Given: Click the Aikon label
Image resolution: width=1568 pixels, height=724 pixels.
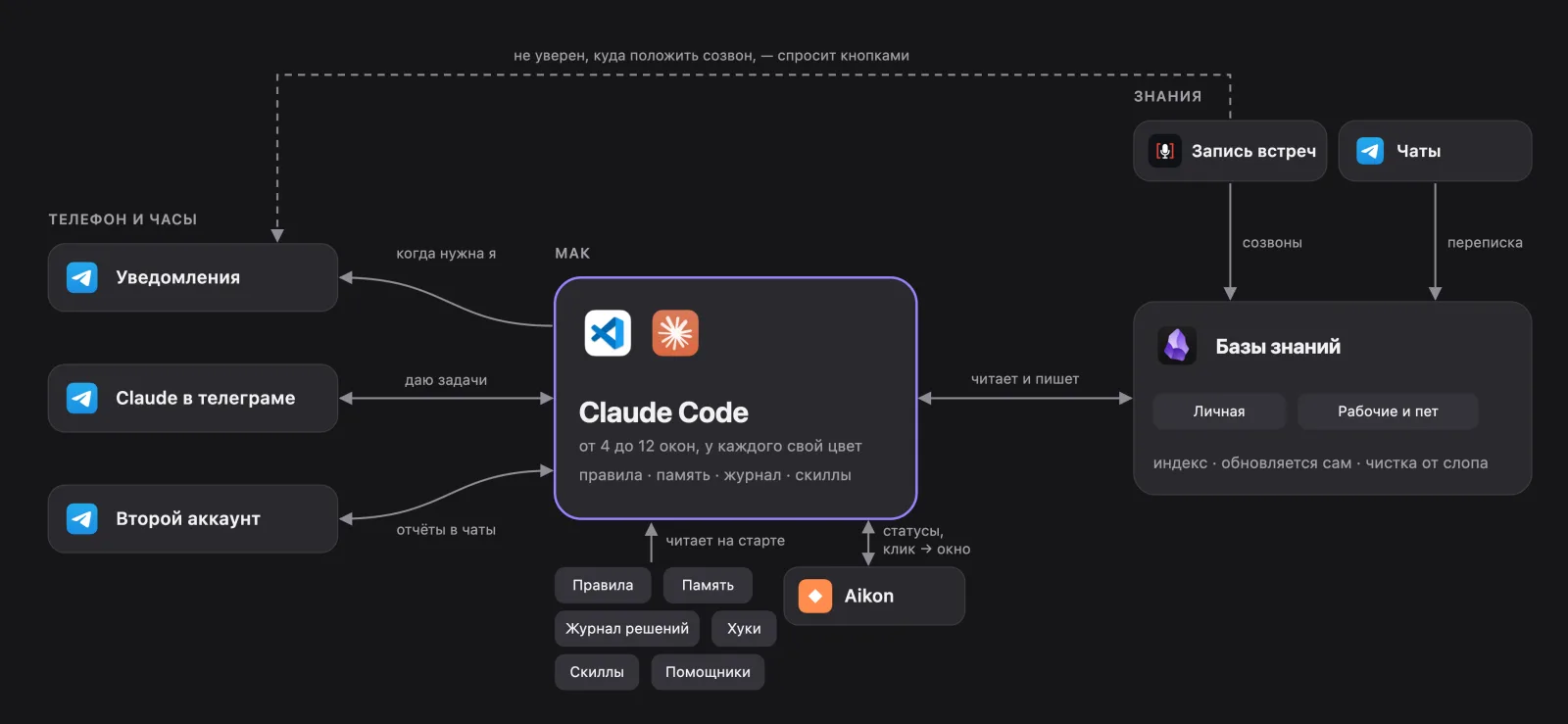Looking at the screenshot, I should point(869,596).
